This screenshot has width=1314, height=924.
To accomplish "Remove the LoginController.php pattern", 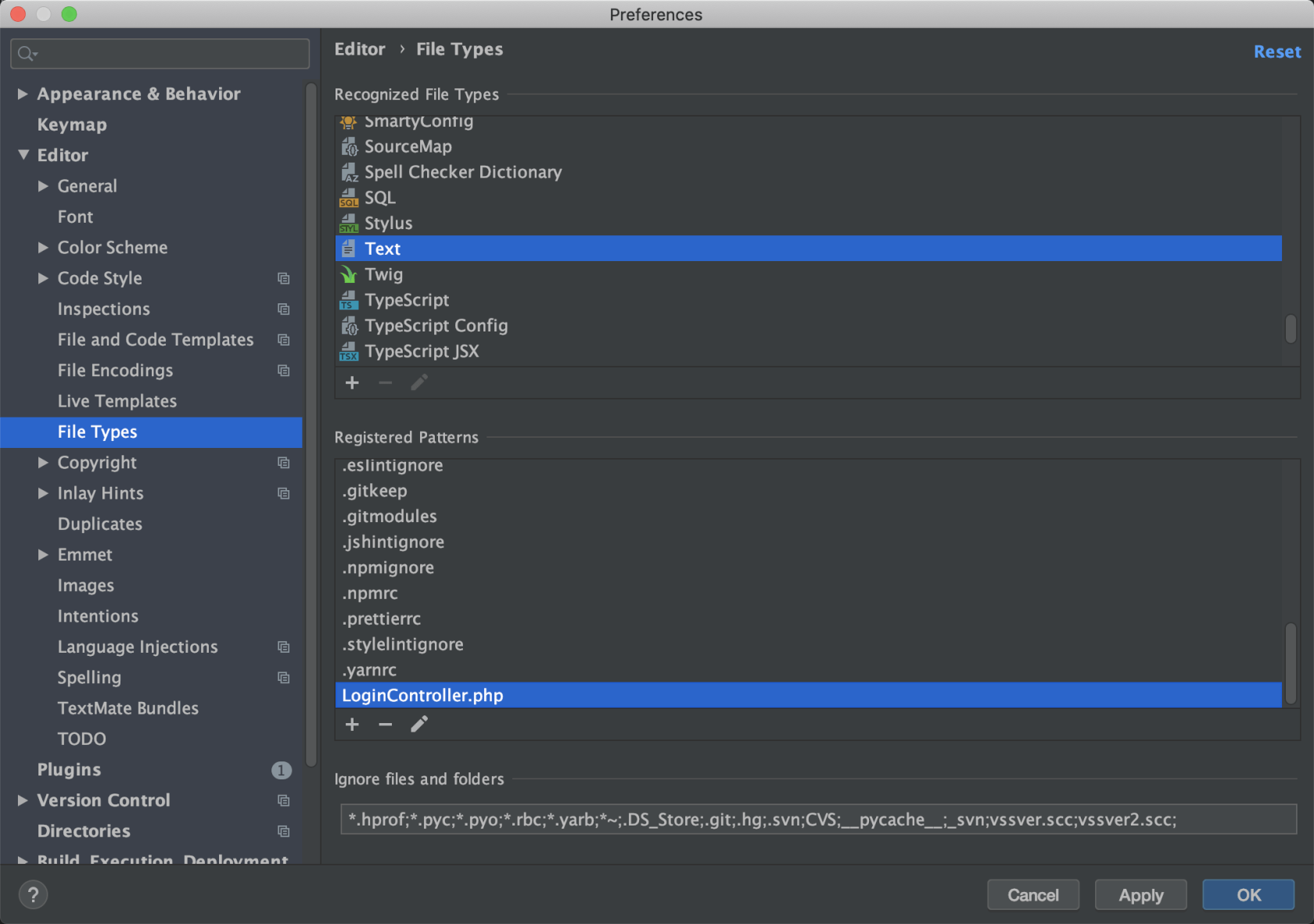I will point(385,724).
